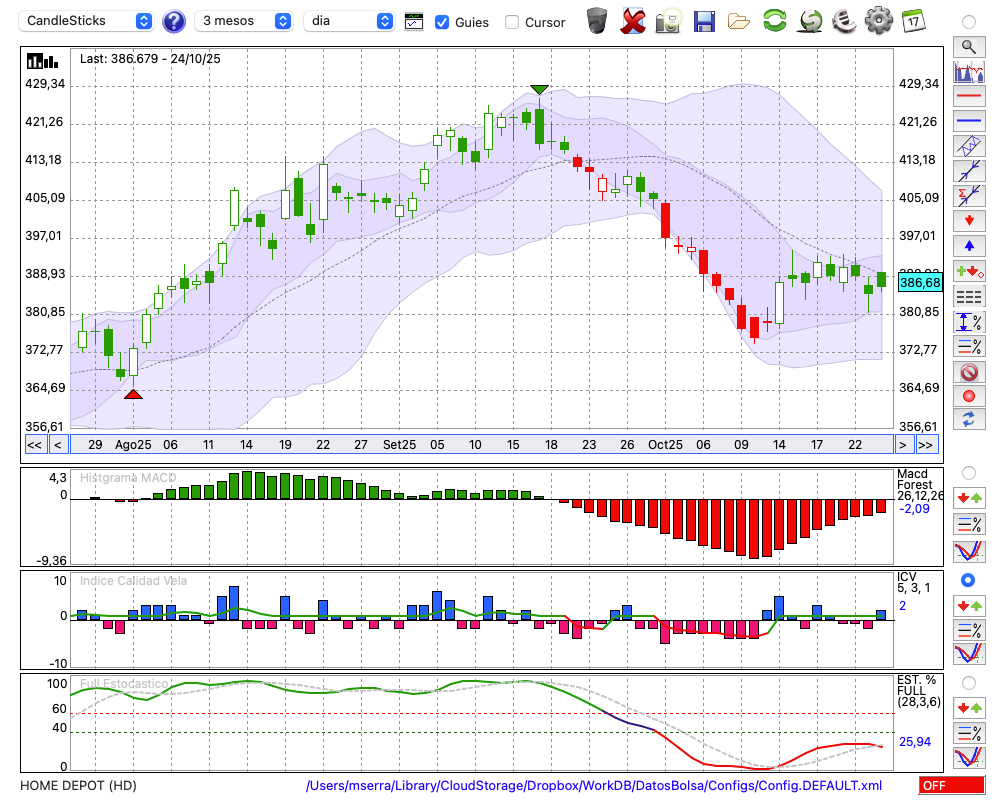Screen dimensions: 1000x800
Task: Select the red horizontal line drawing tool
Action: pos(968,97)
